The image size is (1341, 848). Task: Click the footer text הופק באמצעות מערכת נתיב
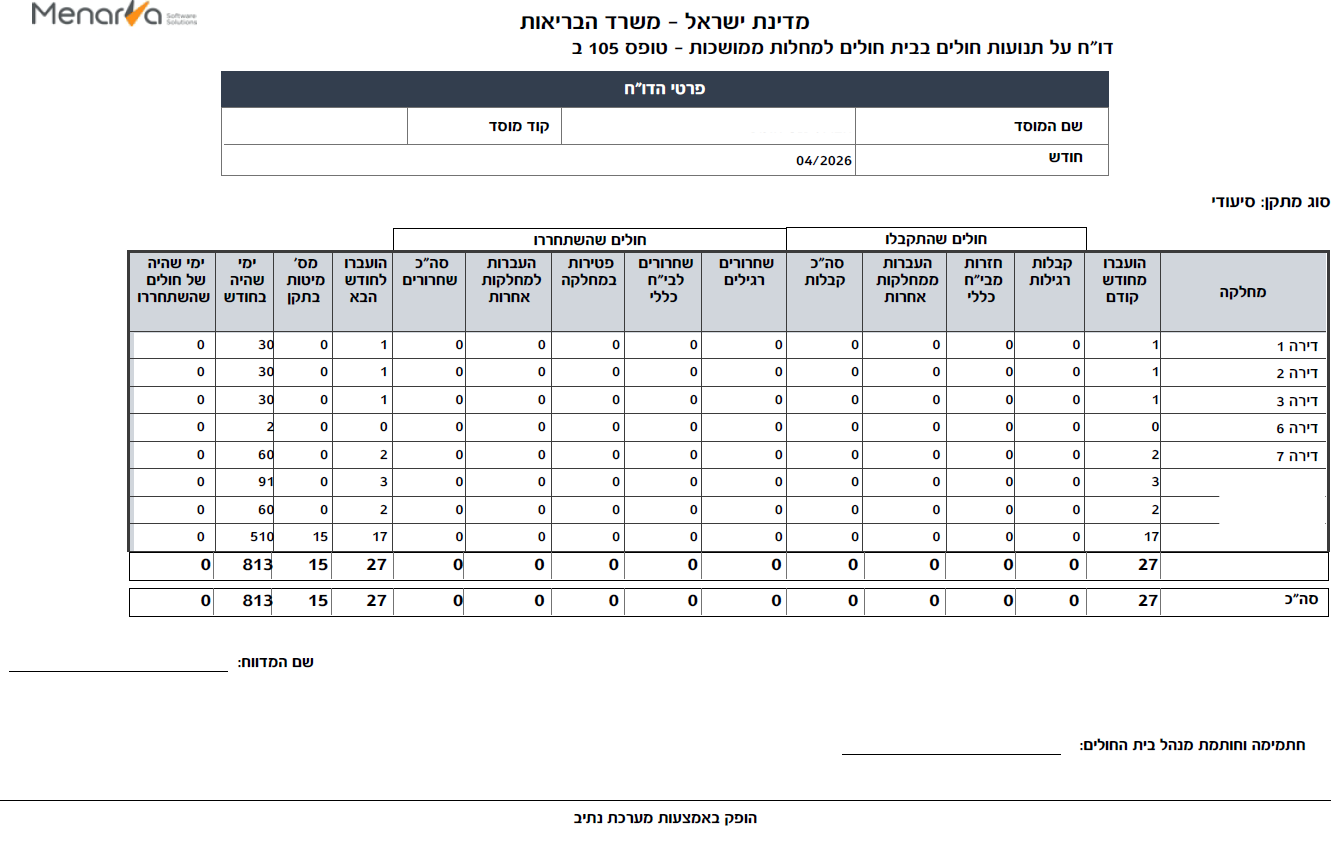pos(665,818)
